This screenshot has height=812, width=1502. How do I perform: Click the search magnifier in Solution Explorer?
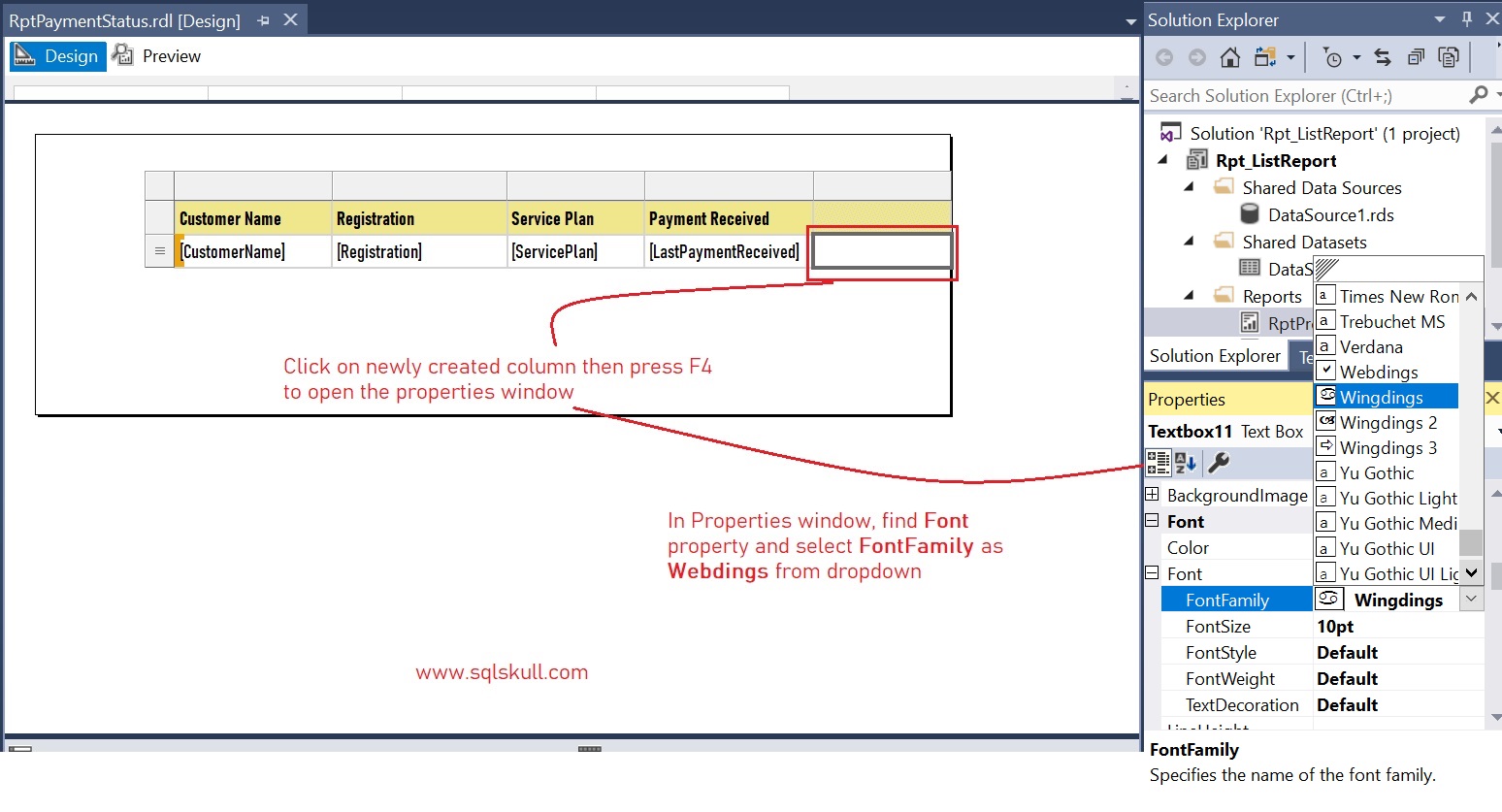coord(1480,95)
